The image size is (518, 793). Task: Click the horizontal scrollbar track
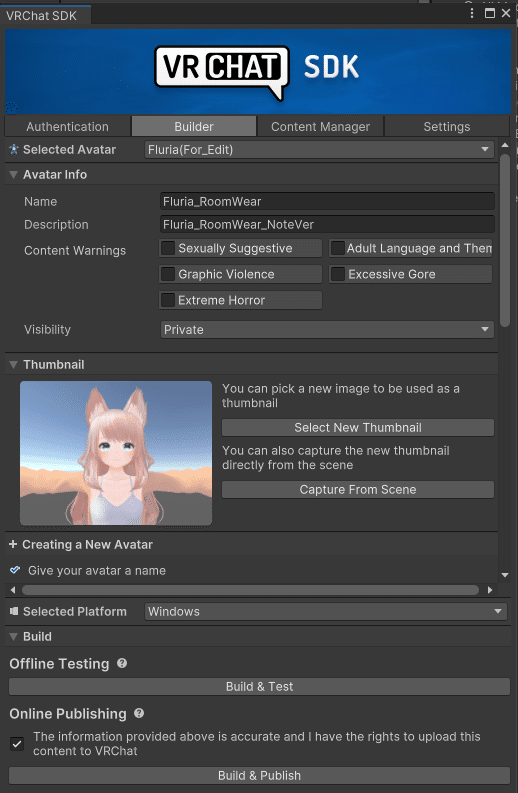pos(250,590)
